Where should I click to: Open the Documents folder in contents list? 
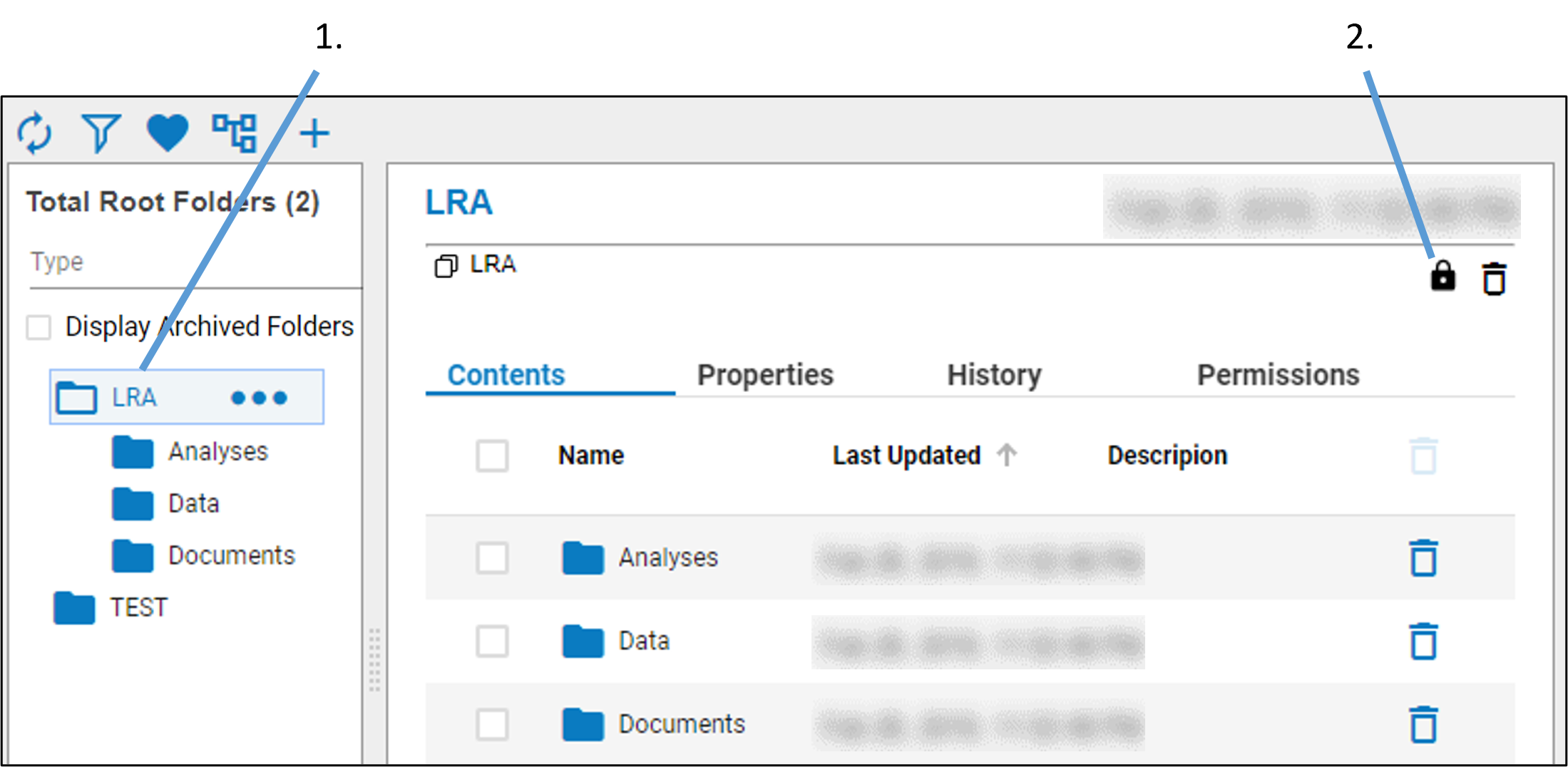(681, 724)
